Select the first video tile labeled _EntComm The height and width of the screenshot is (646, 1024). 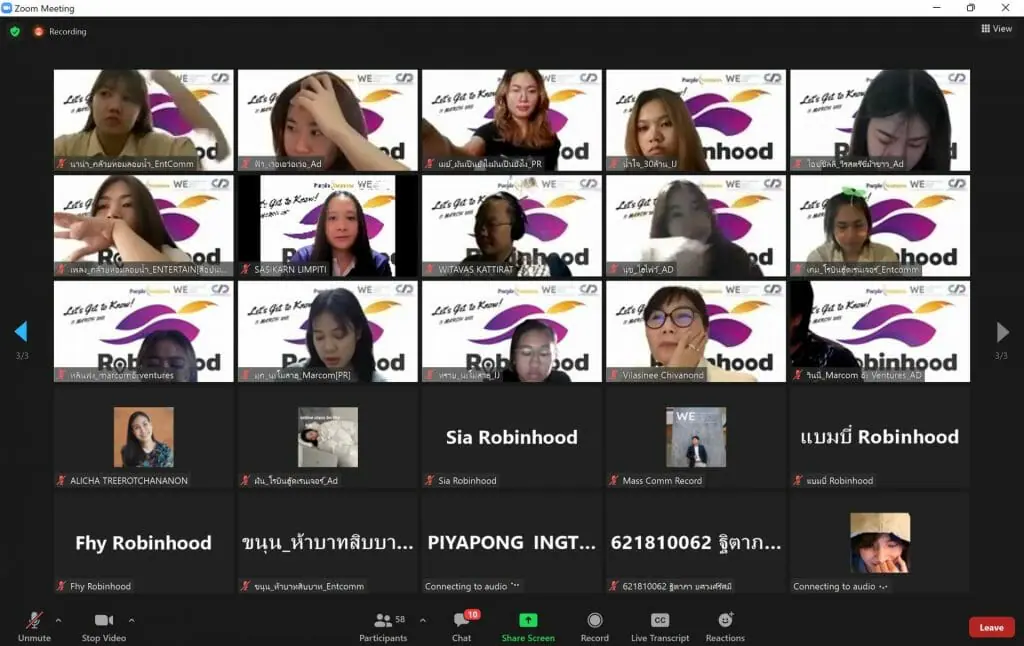coord(144,120)
